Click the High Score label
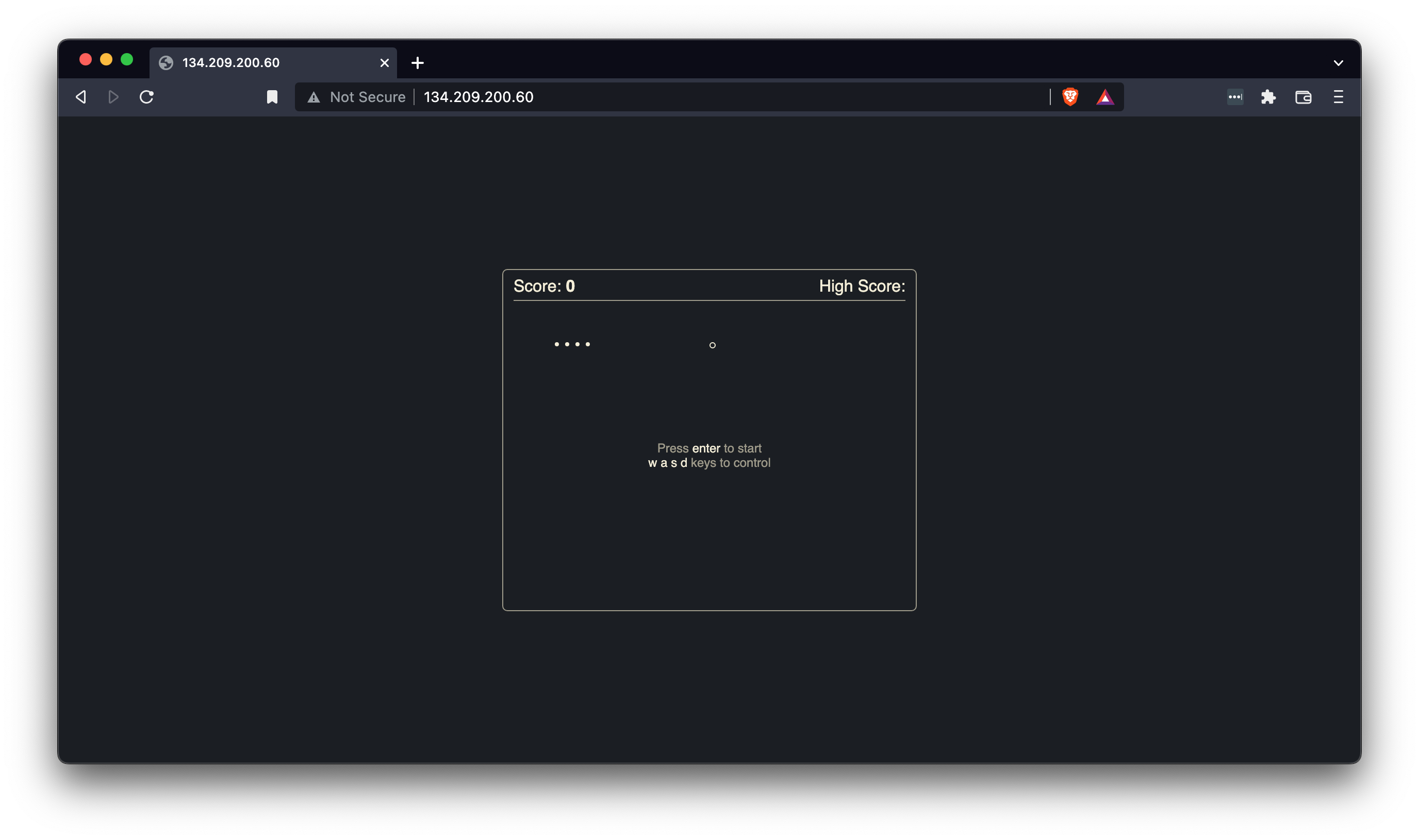 click(x=861, y=287)
